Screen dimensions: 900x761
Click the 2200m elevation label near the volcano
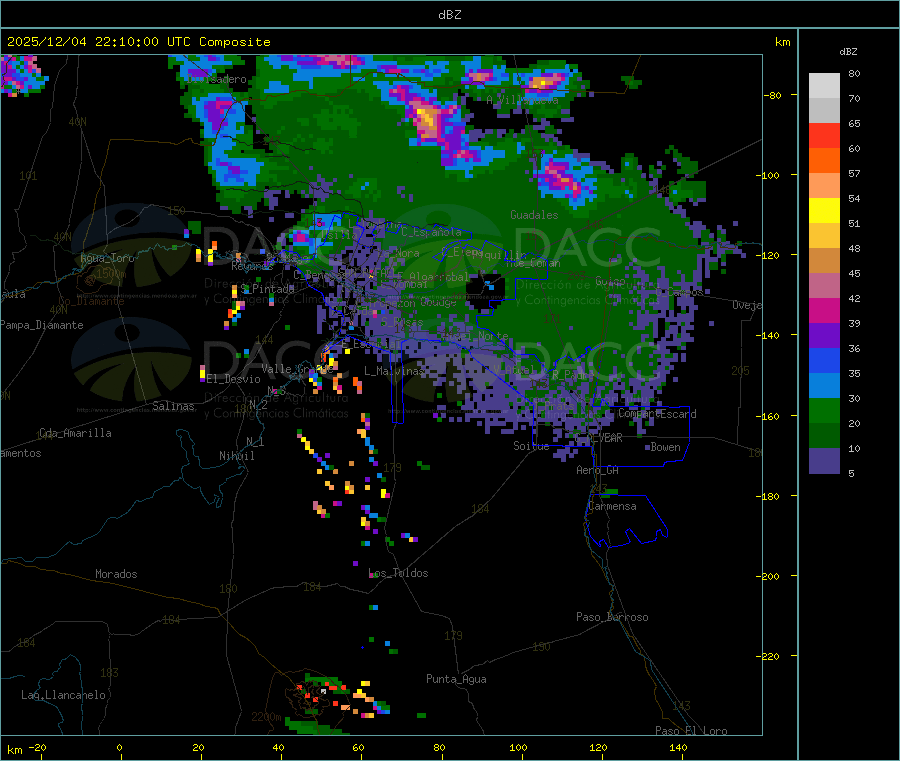pos(266,717)
